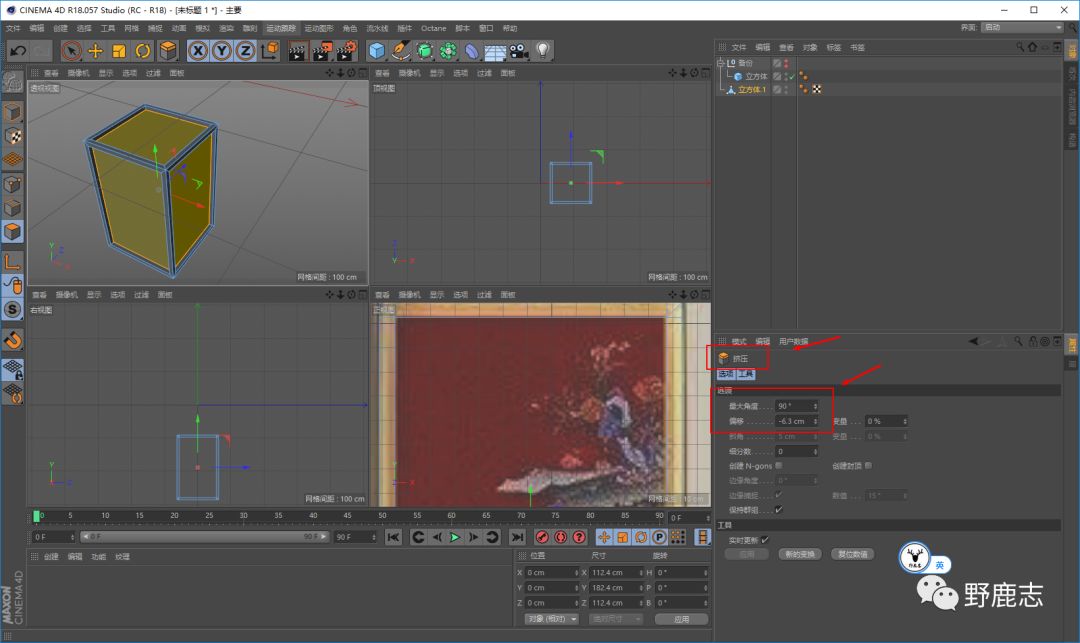This screenshot has width=1080, height=643.
Task: Open the Camera objects icon
Action: [518, 51]
